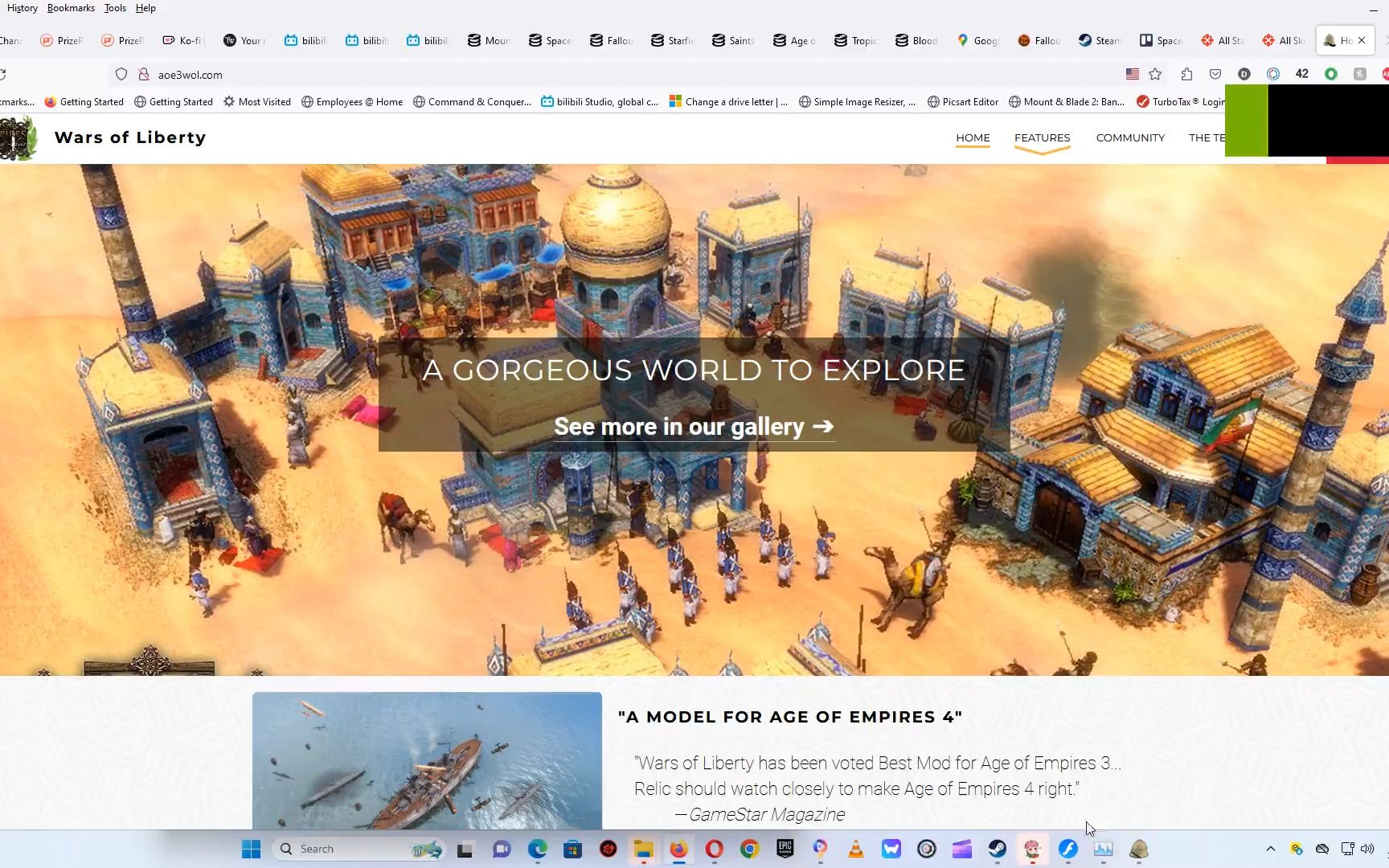Open 'Picsart Editor' bookmark
This screenshot has height=868, width=1389.
point(963,102)
